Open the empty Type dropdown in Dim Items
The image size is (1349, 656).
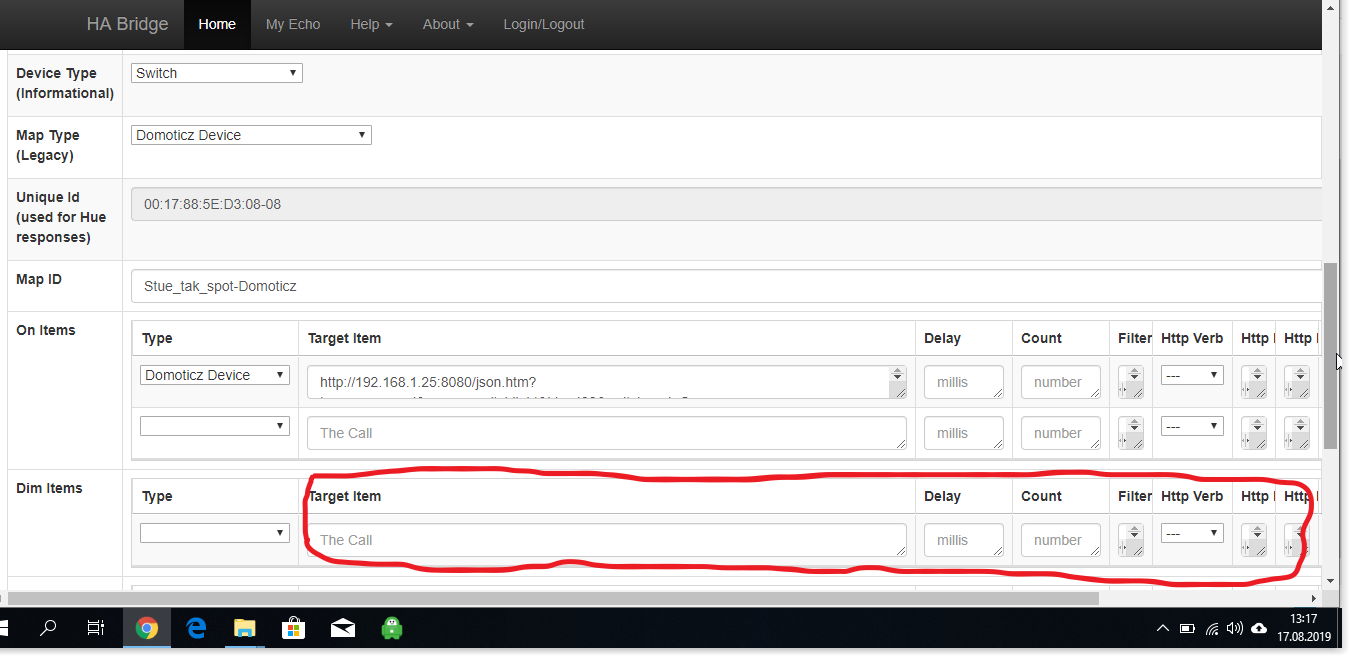(x=215, y=533)
